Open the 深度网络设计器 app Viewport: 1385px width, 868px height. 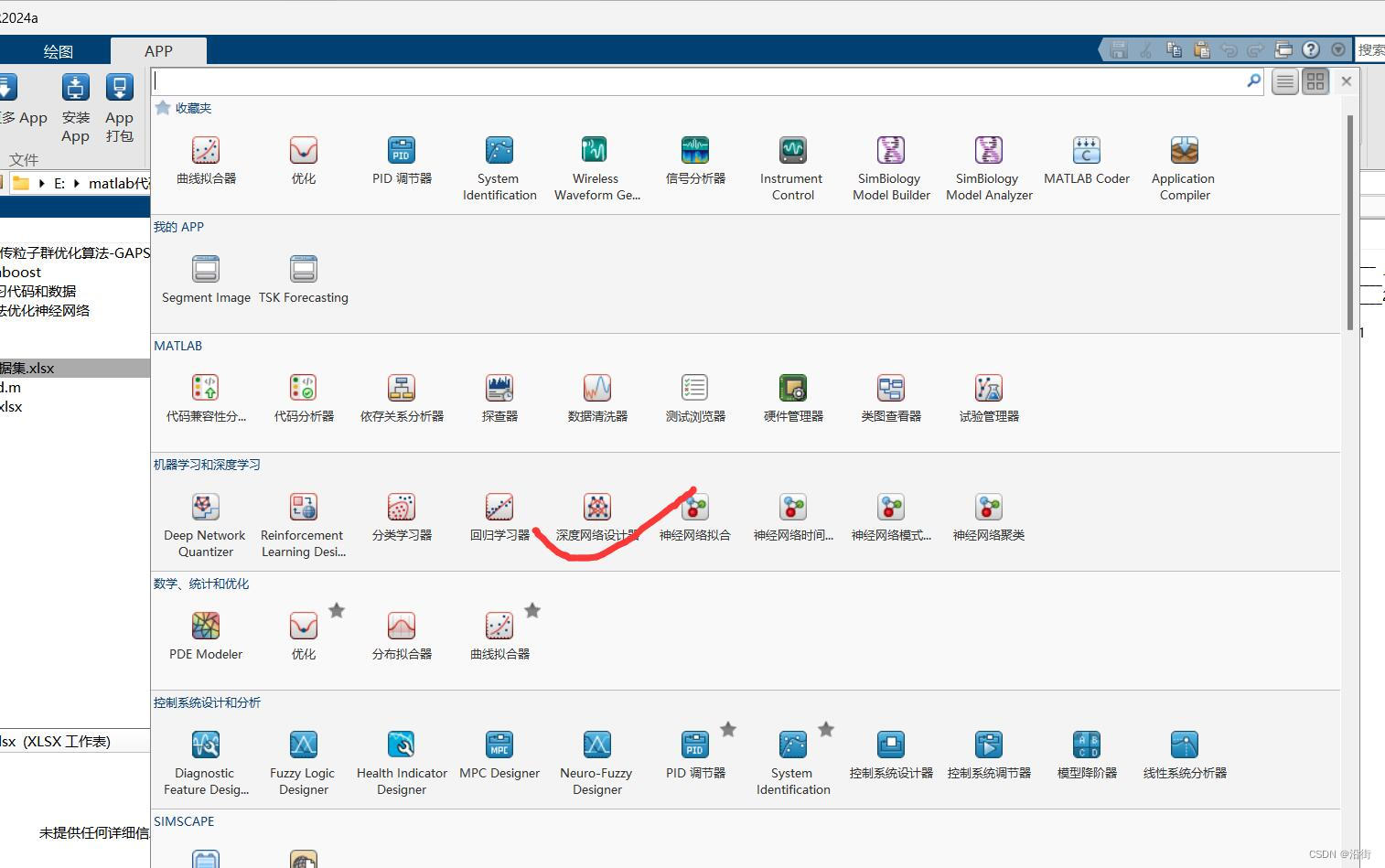pos(597,517)
